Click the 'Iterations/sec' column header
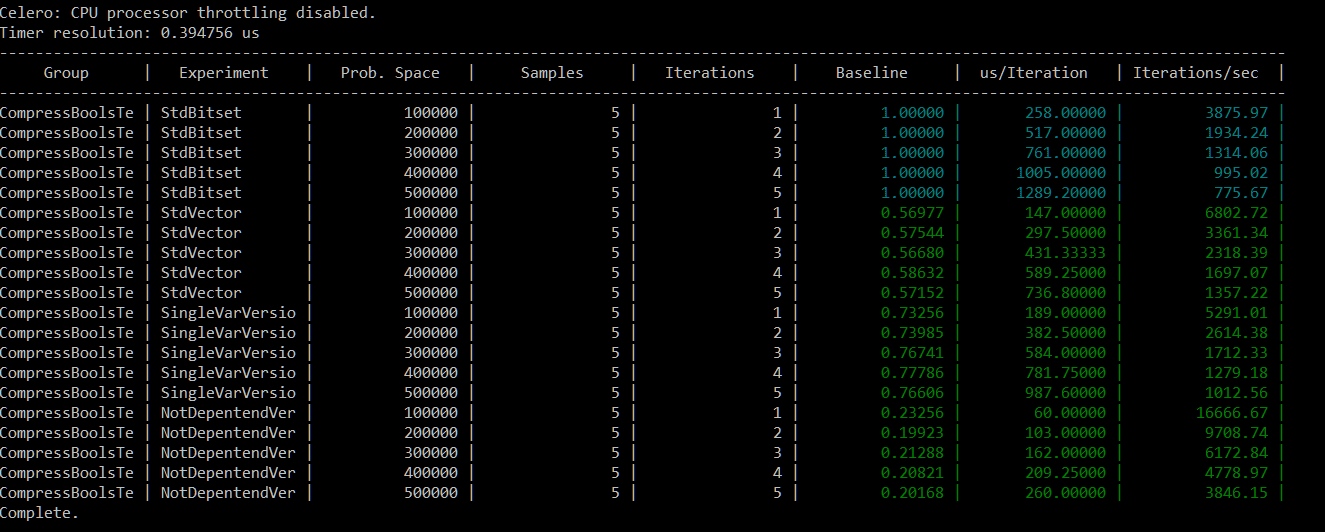The image size is (1325, 532). point(1196,73)
